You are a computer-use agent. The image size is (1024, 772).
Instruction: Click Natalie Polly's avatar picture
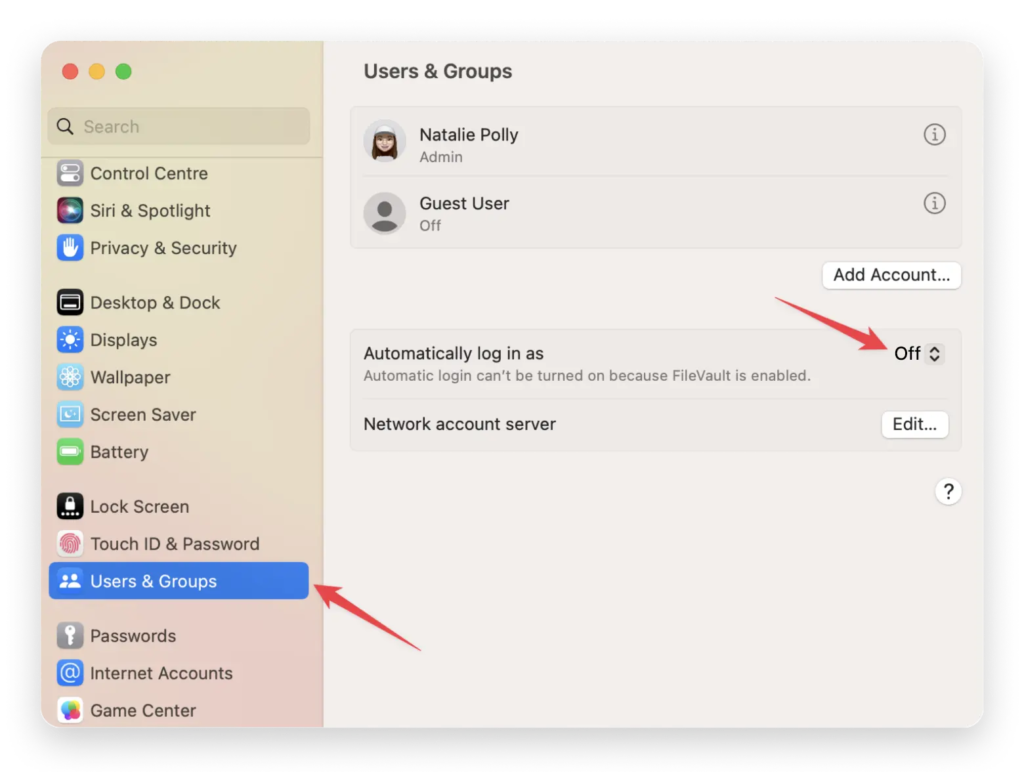tap(385, 141)
